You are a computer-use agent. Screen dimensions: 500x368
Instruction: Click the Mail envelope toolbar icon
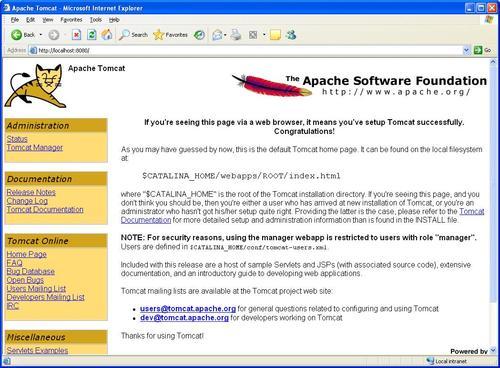[217, 35]
